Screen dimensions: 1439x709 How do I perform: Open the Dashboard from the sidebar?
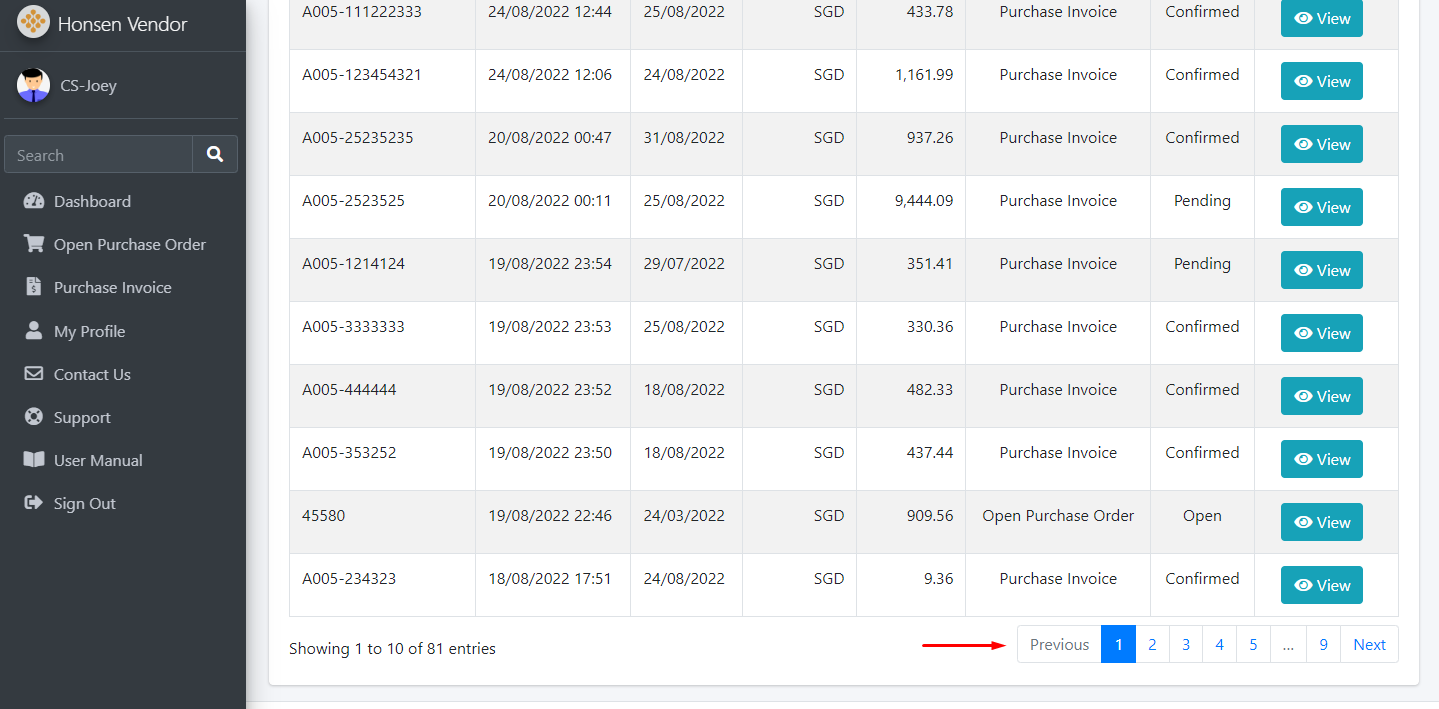coord(92,201)
